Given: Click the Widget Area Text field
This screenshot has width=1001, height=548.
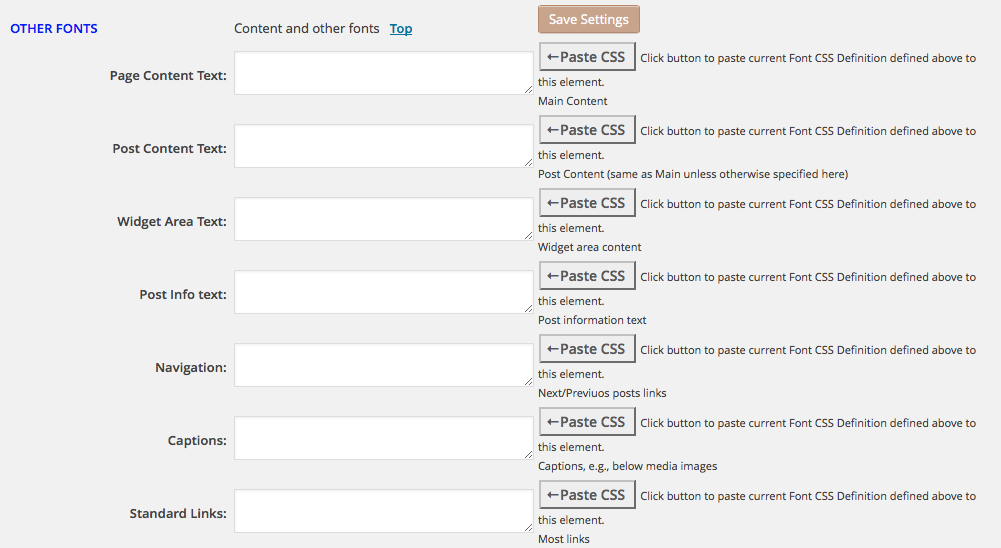Looking at the screenshot, I should [383, 219].
